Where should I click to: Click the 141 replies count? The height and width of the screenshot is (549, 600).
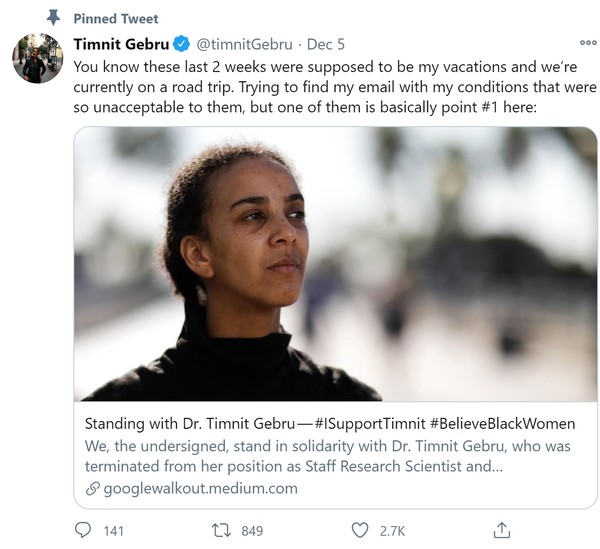[114, 531]
